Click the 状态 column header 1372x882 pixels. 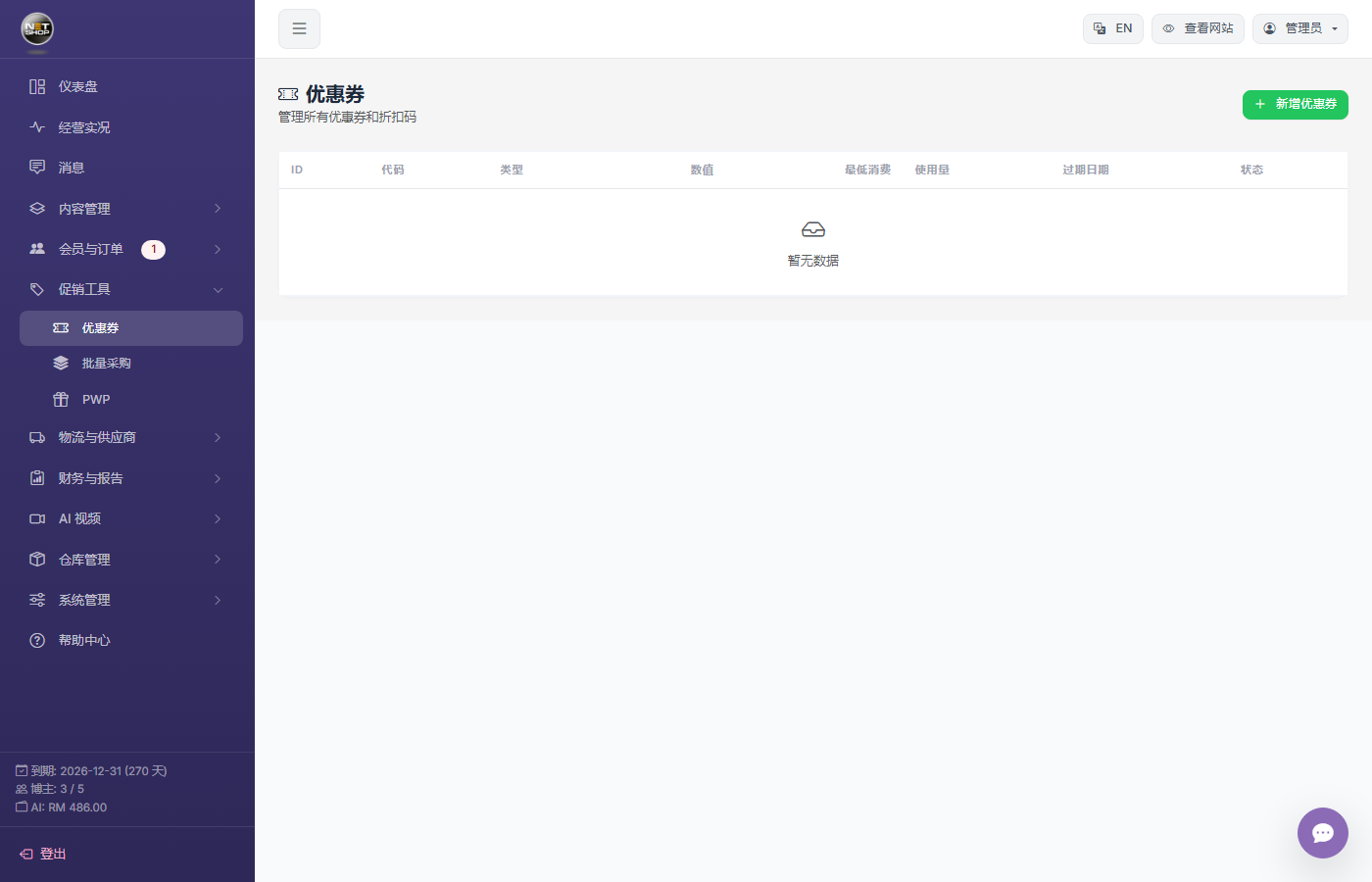point(1251,170)
